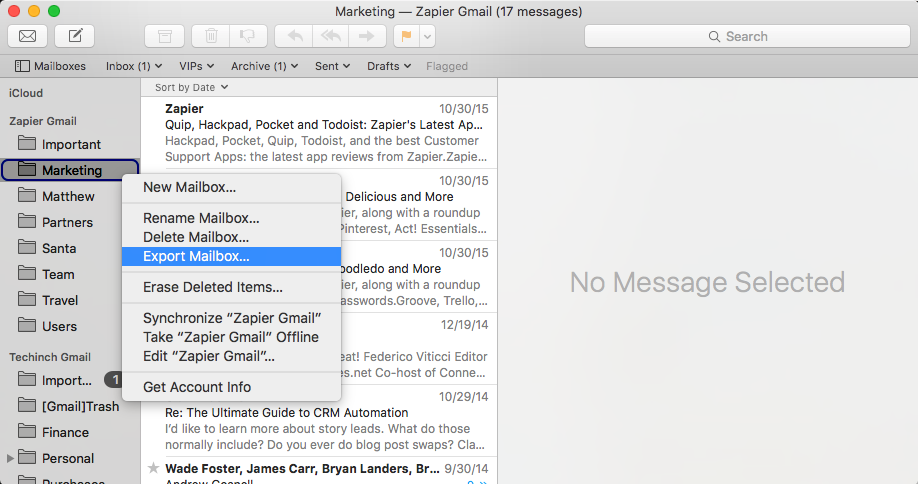Click the Archive toolbar icon

point(165,36)
